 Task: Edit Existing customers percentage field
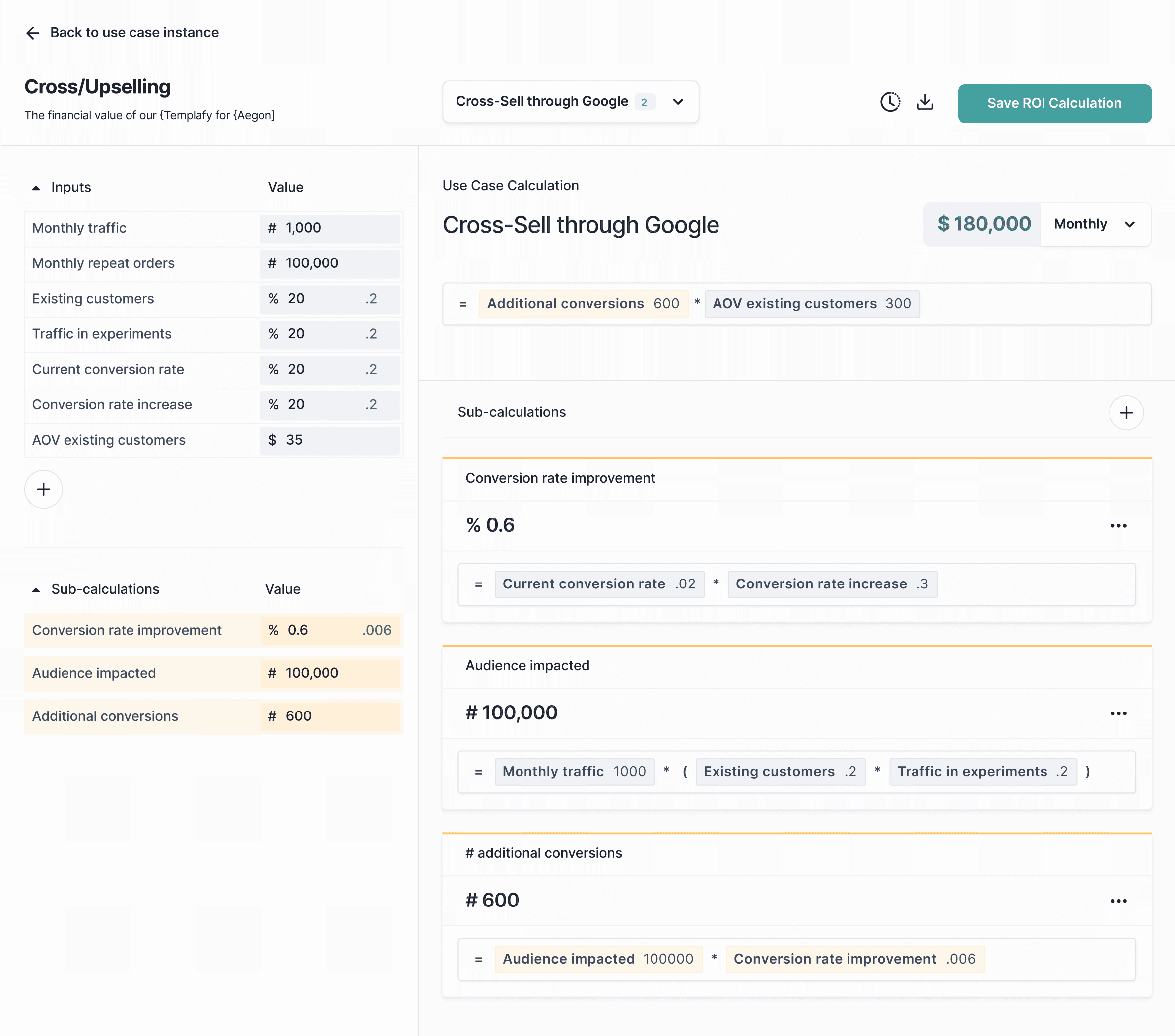click(330, 299)
